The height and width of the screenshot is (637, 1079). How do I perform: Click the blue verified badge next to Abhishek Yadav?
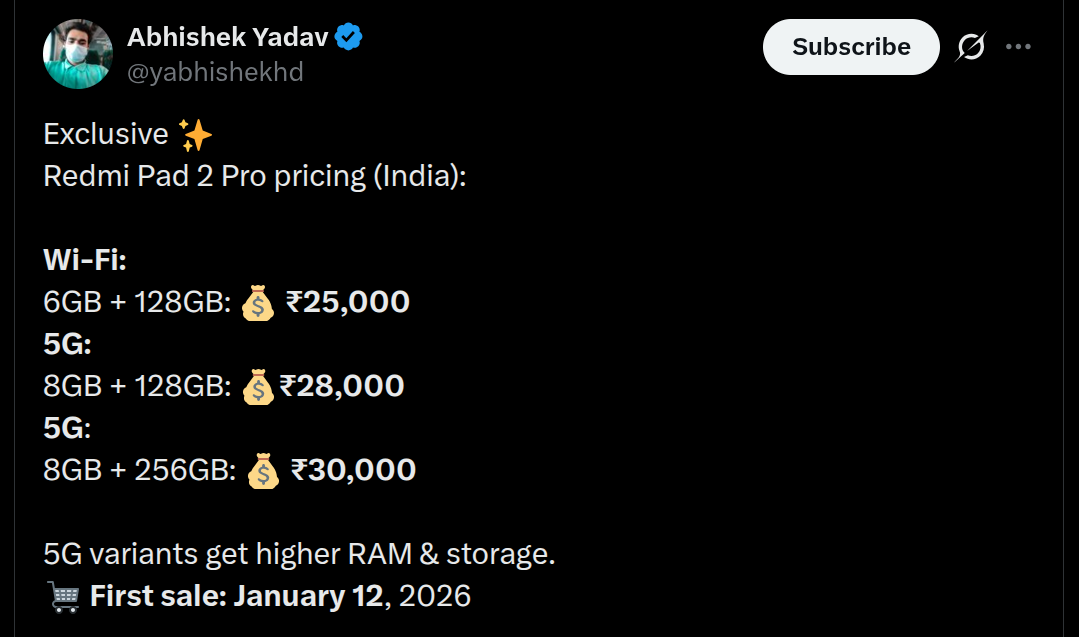click(x=349, y=36)
